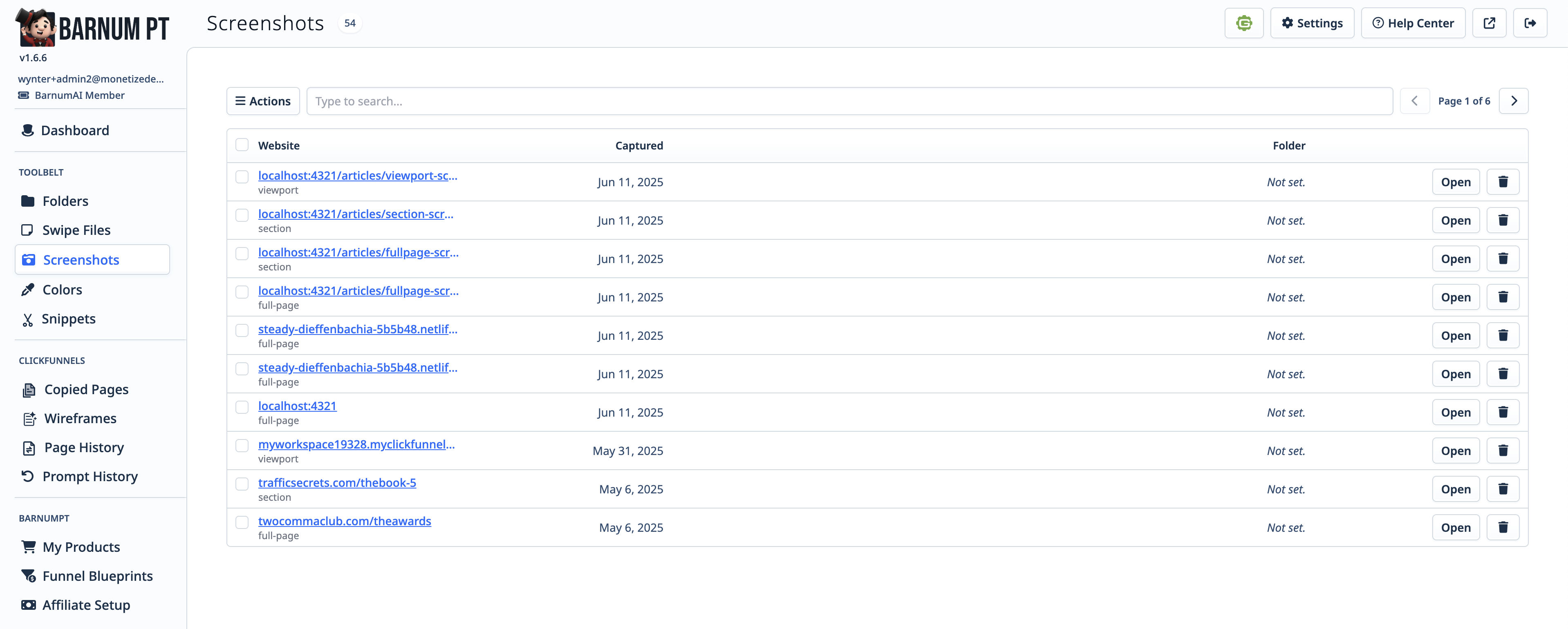The image size is (1568, 629).
Task: Open Snippets from the sidebar
Action: [x=68, y=319]
